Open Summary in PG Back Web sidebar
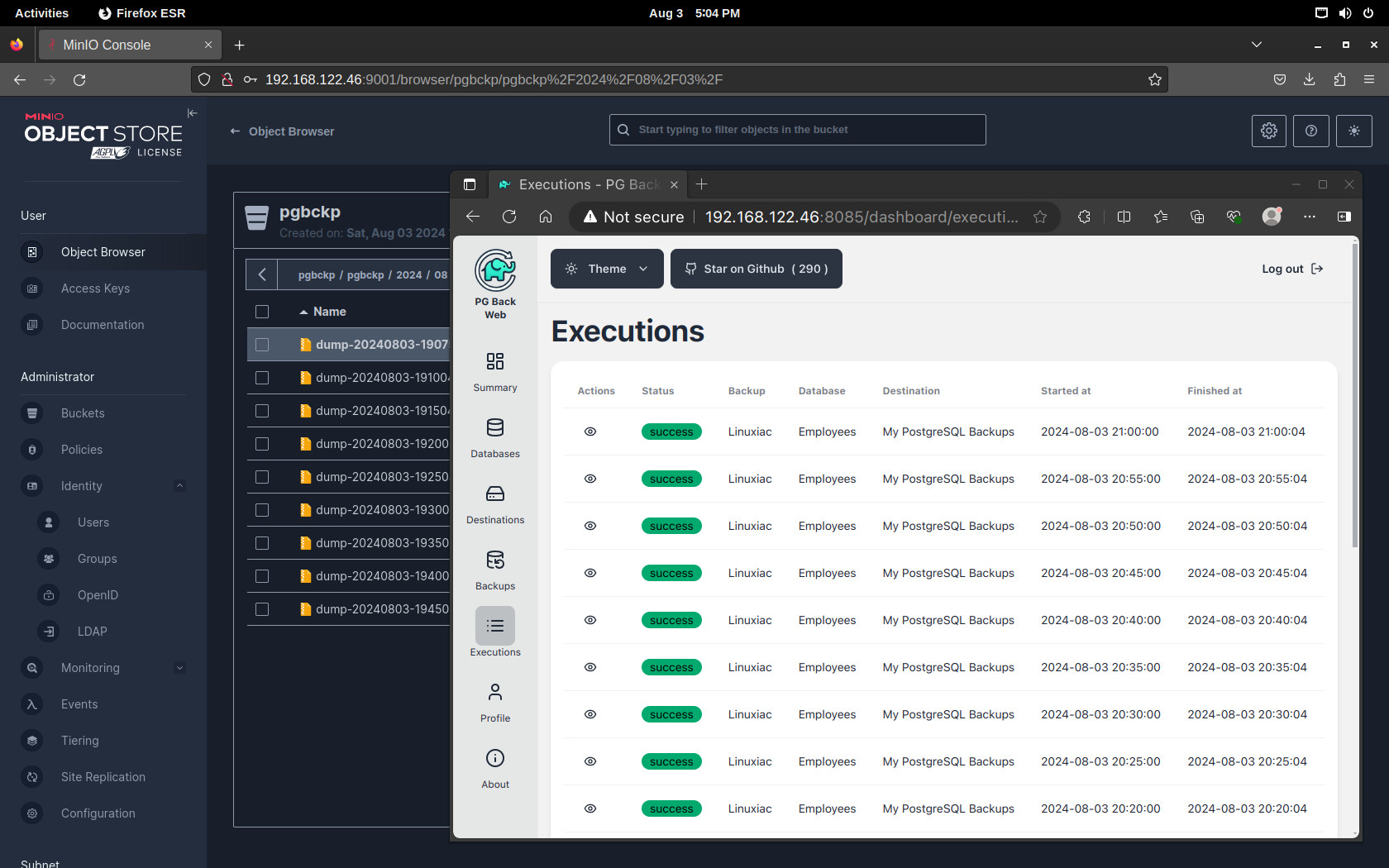The width and height of the screenshot is (1389, 868). 495,372
